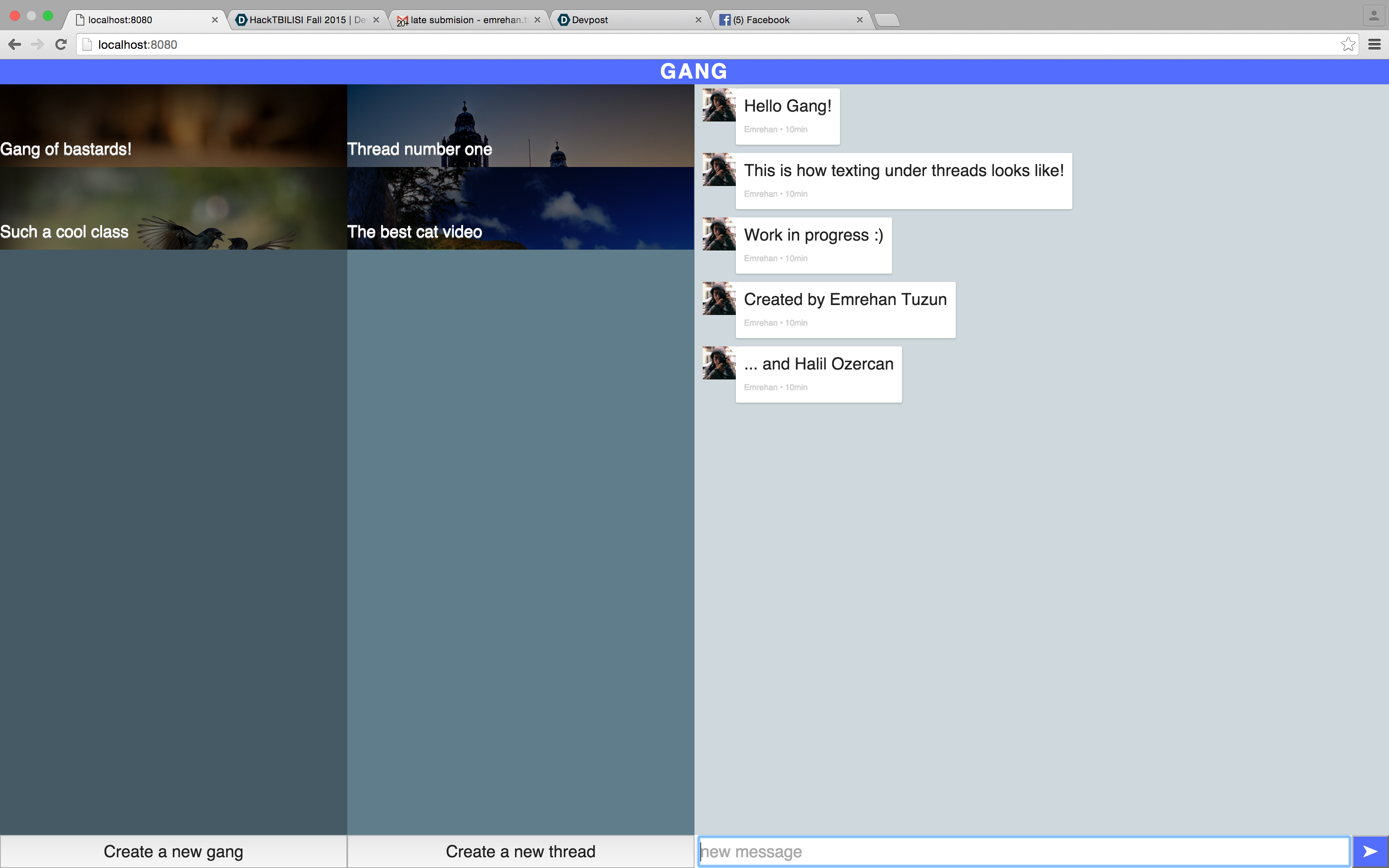The height and width of the screenshot is (868, 1389).
Task: Click avatar next to "Hello Gang!"
Action: click(x=718, y=105)
